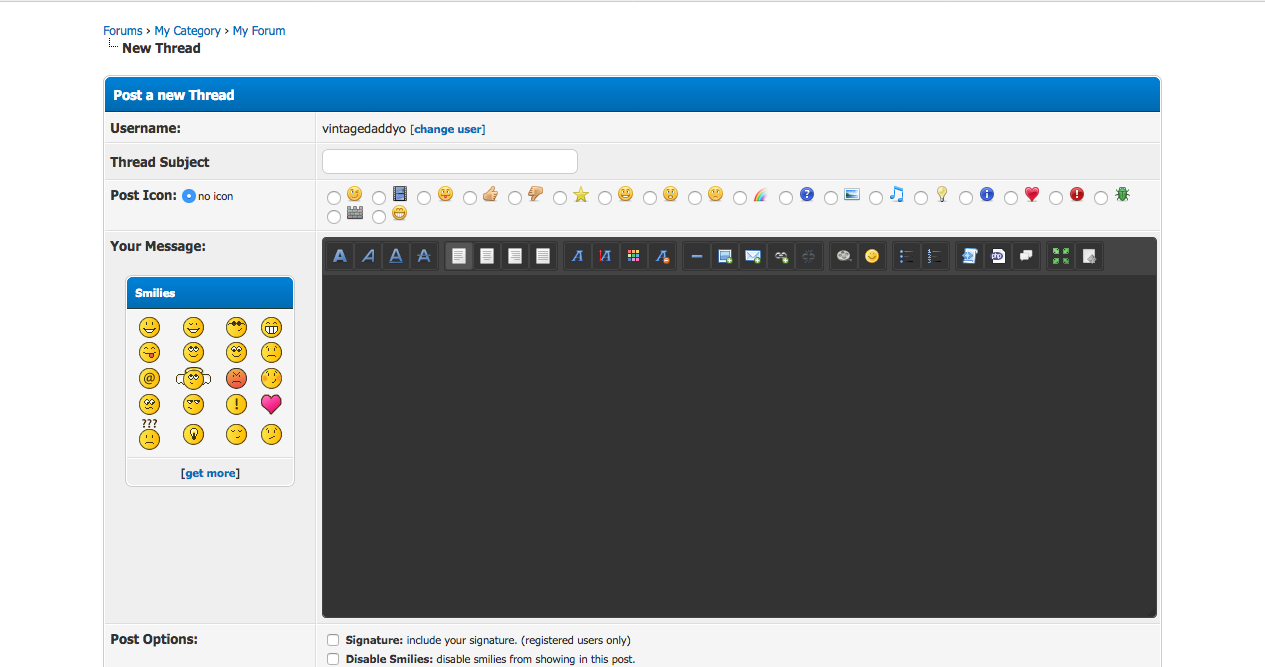Toggle bold text formatting in editor
1265x667 pixels.
click(340, 256)
